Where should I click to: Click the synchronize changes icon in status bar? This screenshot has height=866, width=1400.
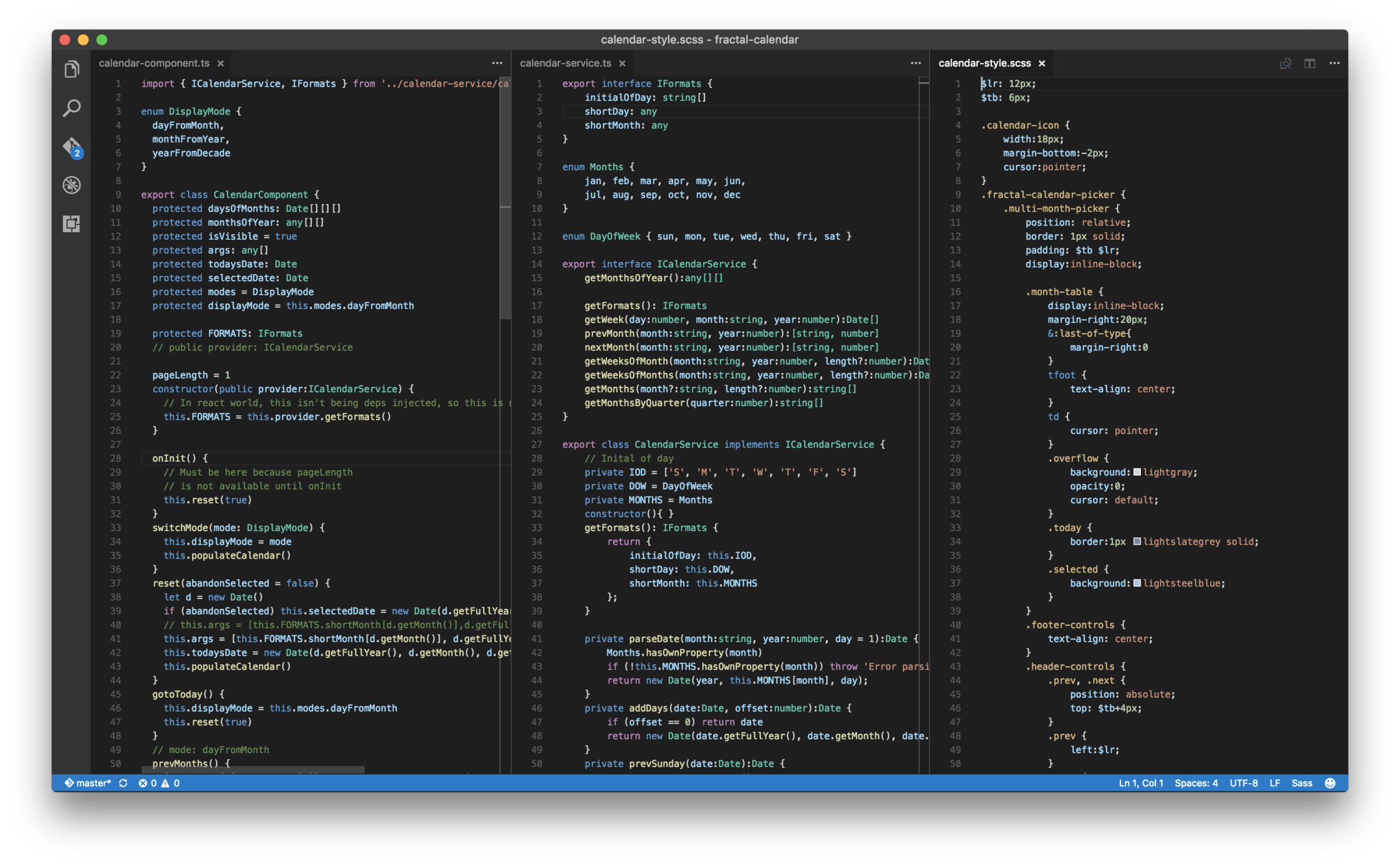pyautogui.click(x=123, y=783)
